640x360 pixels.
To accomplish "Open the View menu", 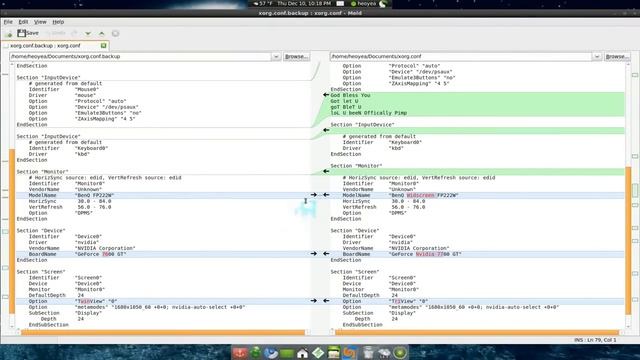I will (40, 22).
